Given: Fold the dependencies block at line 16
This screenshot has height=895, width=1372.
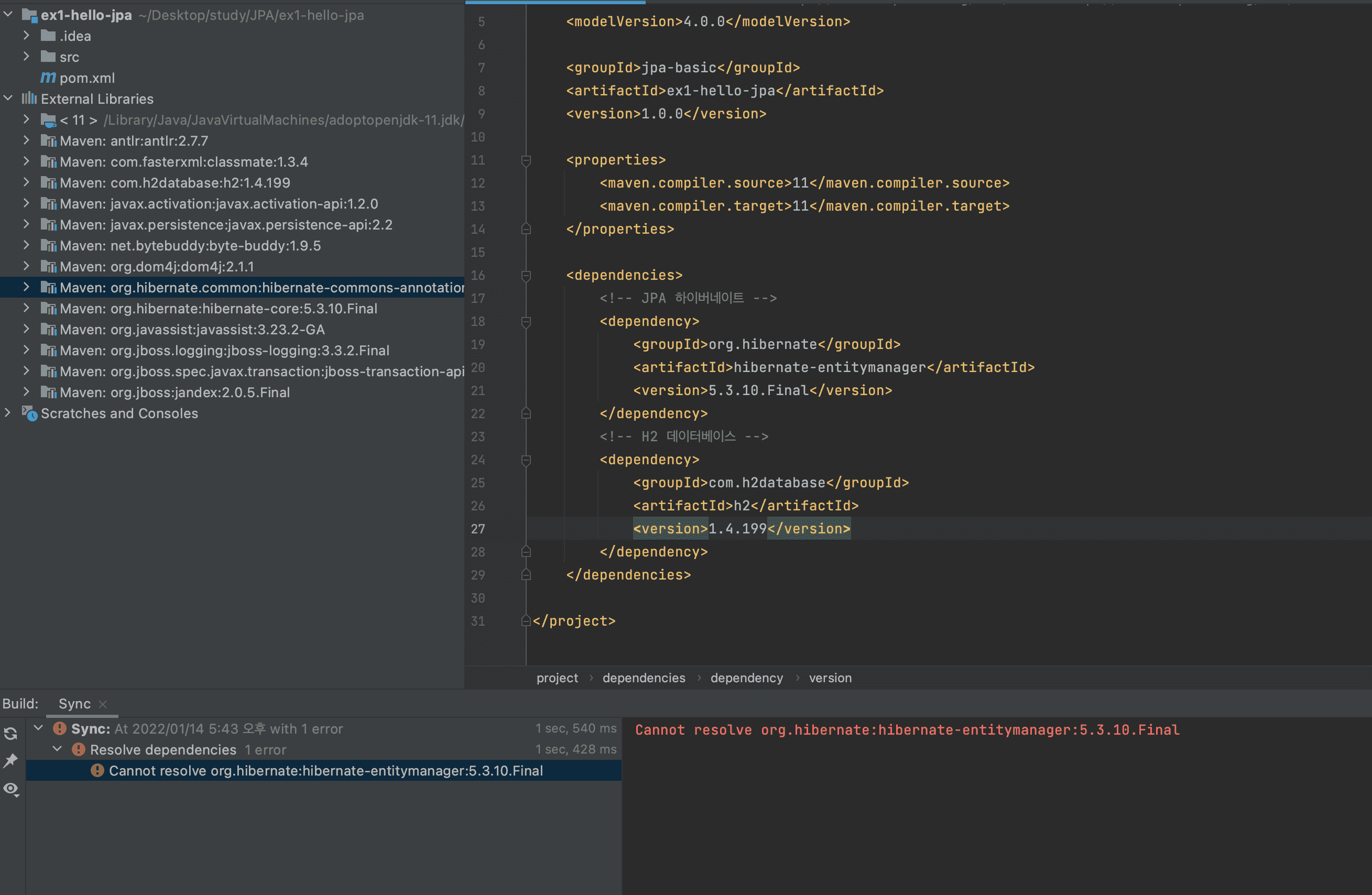Looking at the screenshot, I should pyautogui.click(x=526, y=276).
